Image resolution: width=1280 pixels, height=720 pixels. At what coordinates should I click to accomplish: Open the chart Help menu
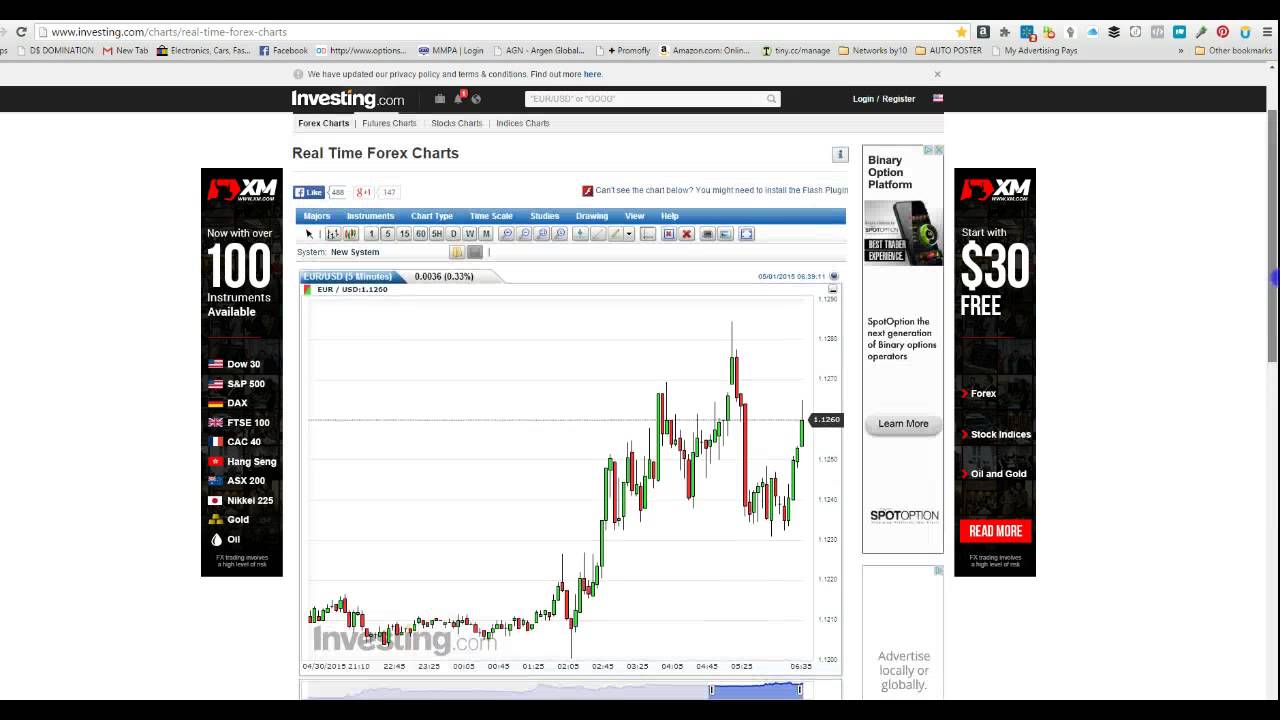click(670, 216)
